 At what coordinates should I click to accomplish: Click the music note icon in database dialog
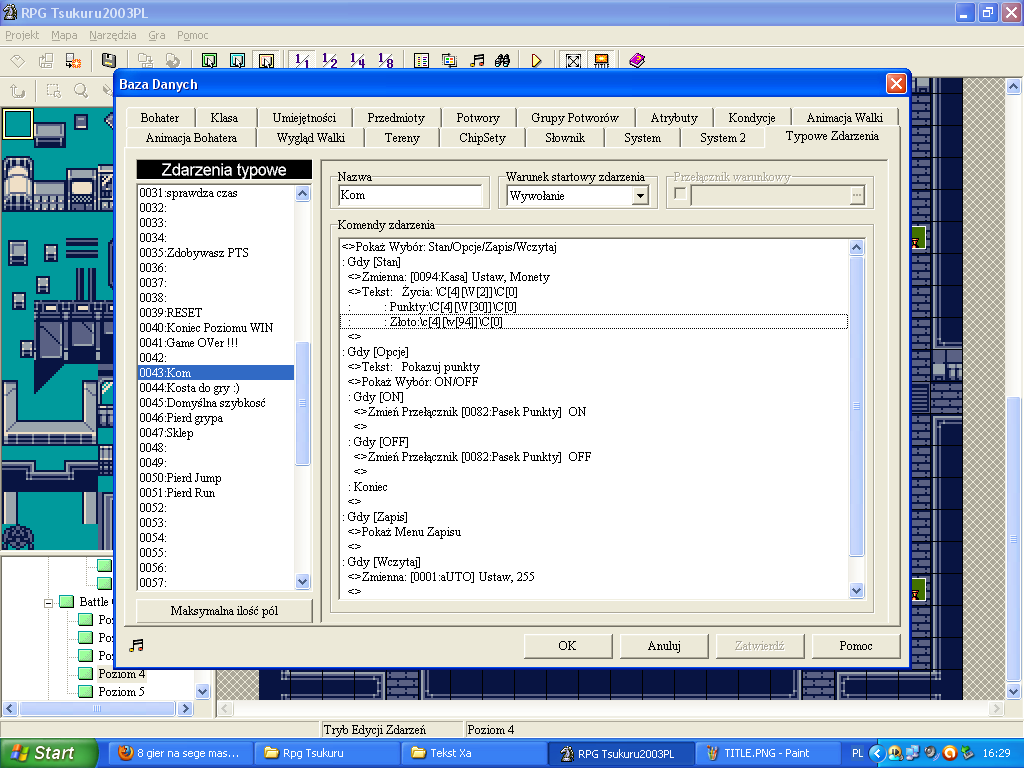click(x=136, y=645)
